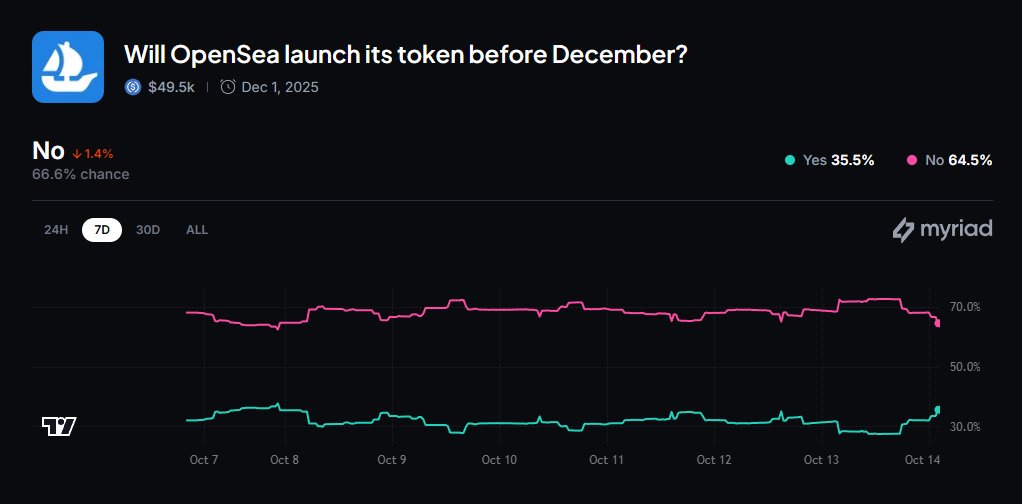Click the Yes 35.5% legend label
Image resolution: width=1022 pixels, height=504 pixels.
pos(838,160)
